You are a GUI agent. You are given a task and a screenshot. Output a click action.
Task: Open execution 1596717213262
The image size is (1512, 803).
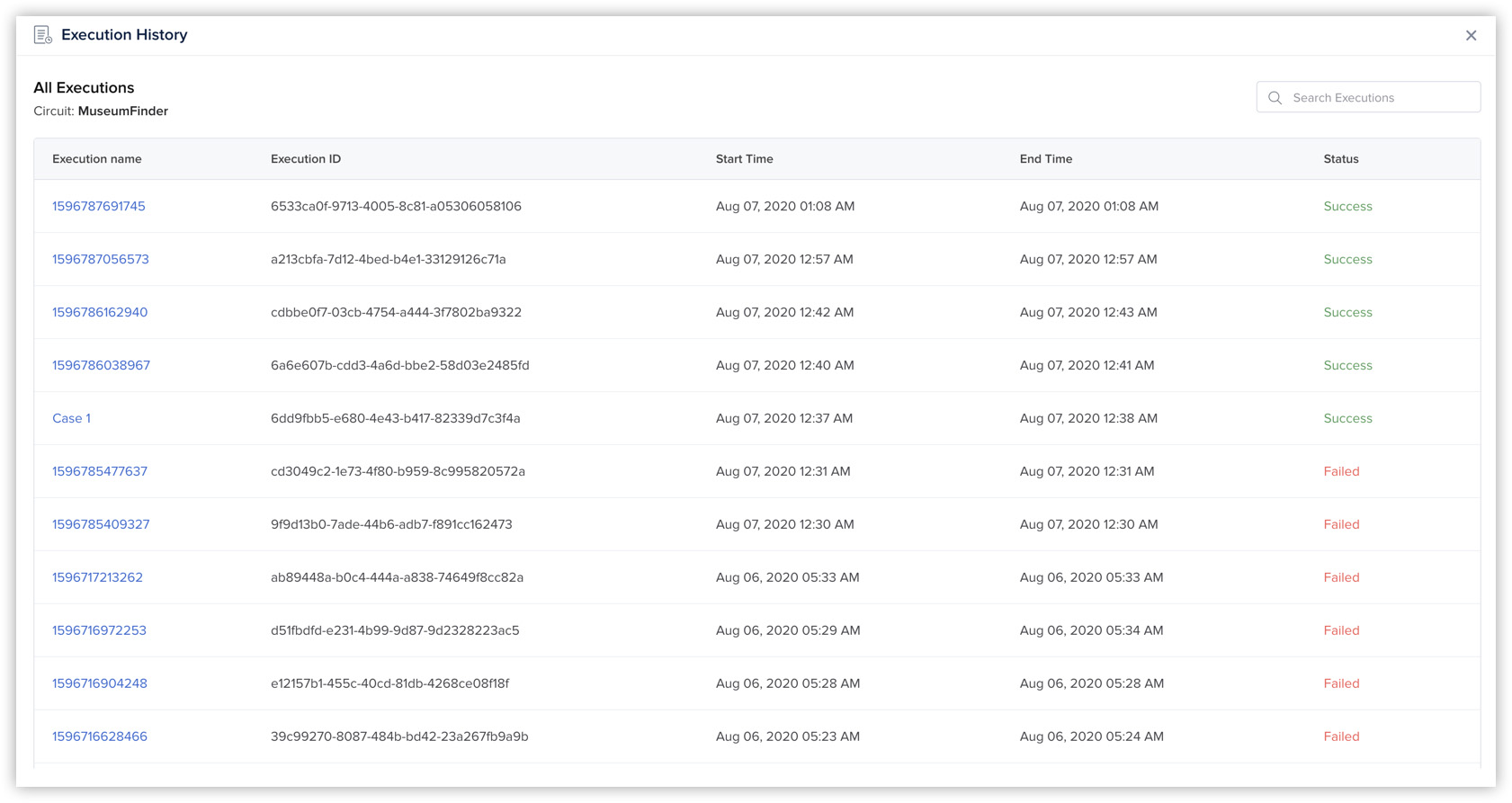coord(97,577)
